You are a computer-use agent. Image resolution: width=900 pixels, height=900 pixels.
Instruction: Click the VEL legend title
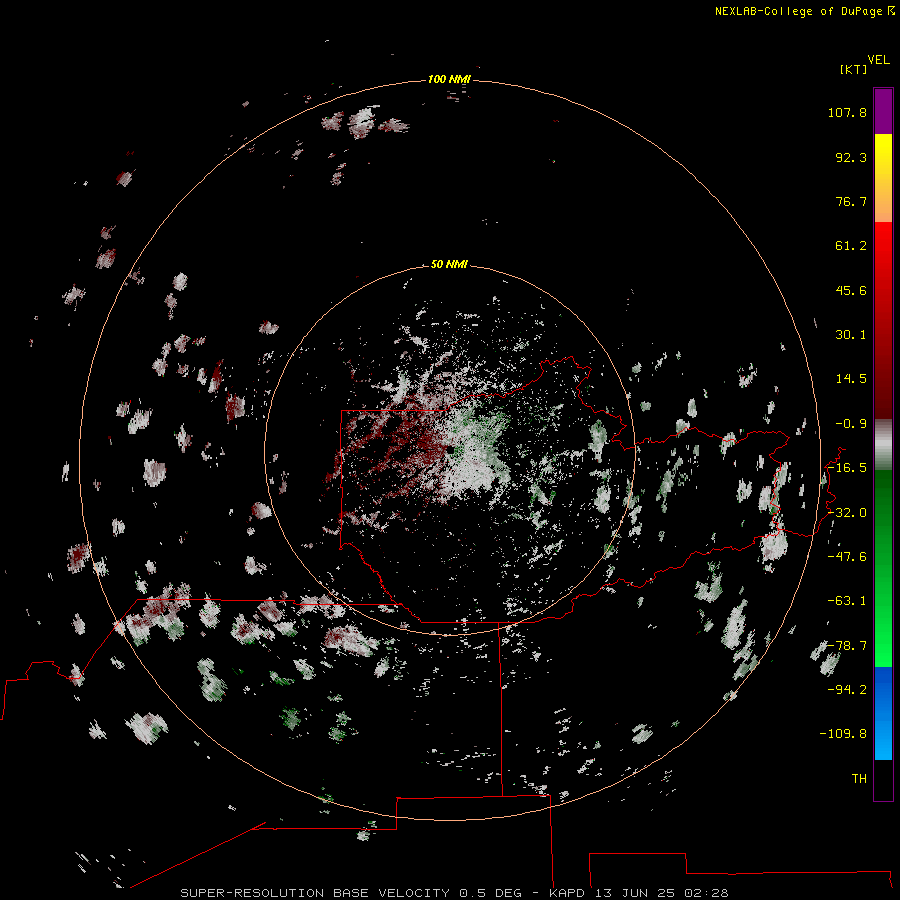coord(878,60)
